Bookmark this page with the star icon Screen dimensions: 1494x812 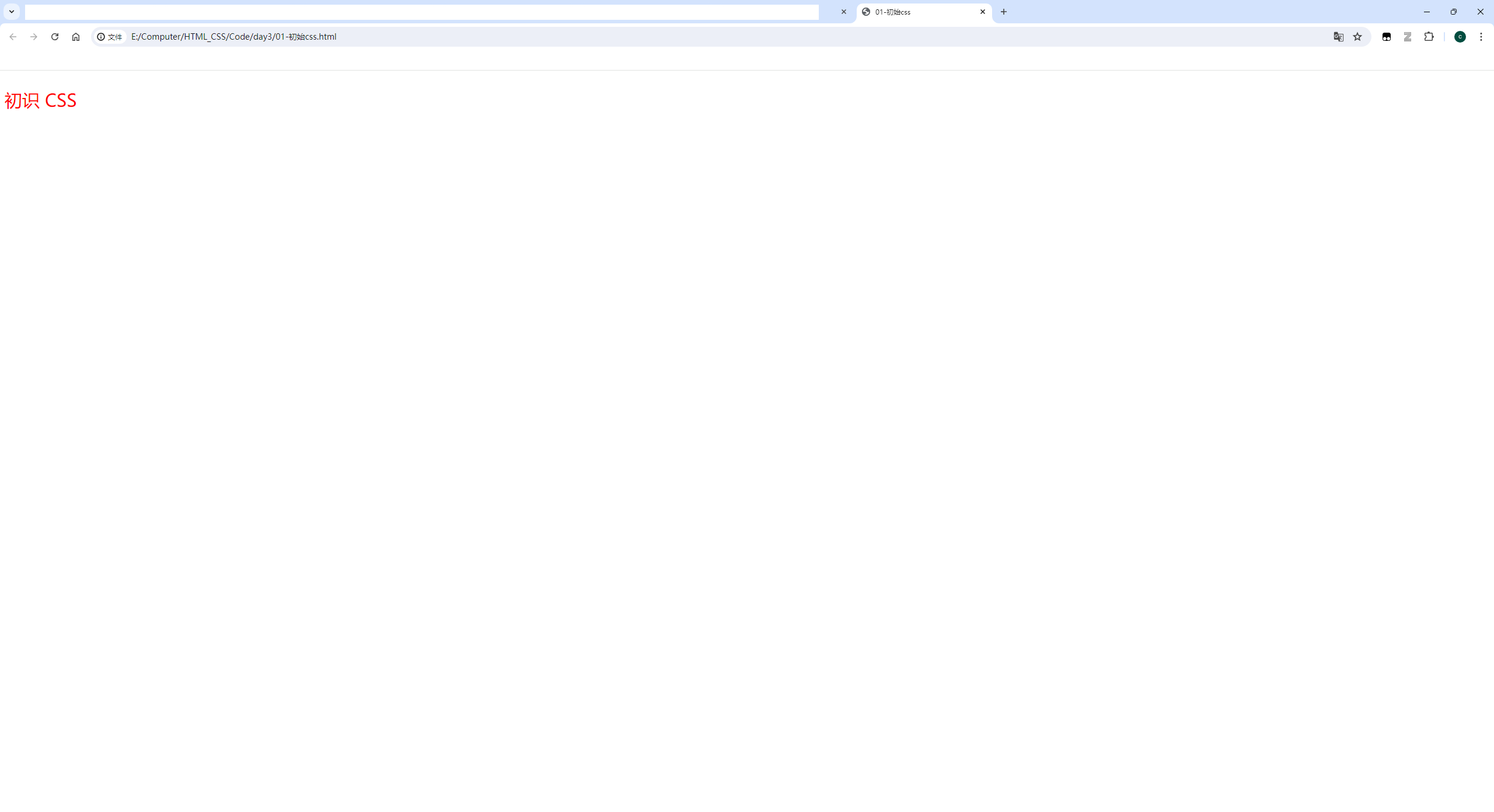(1357, 37)
